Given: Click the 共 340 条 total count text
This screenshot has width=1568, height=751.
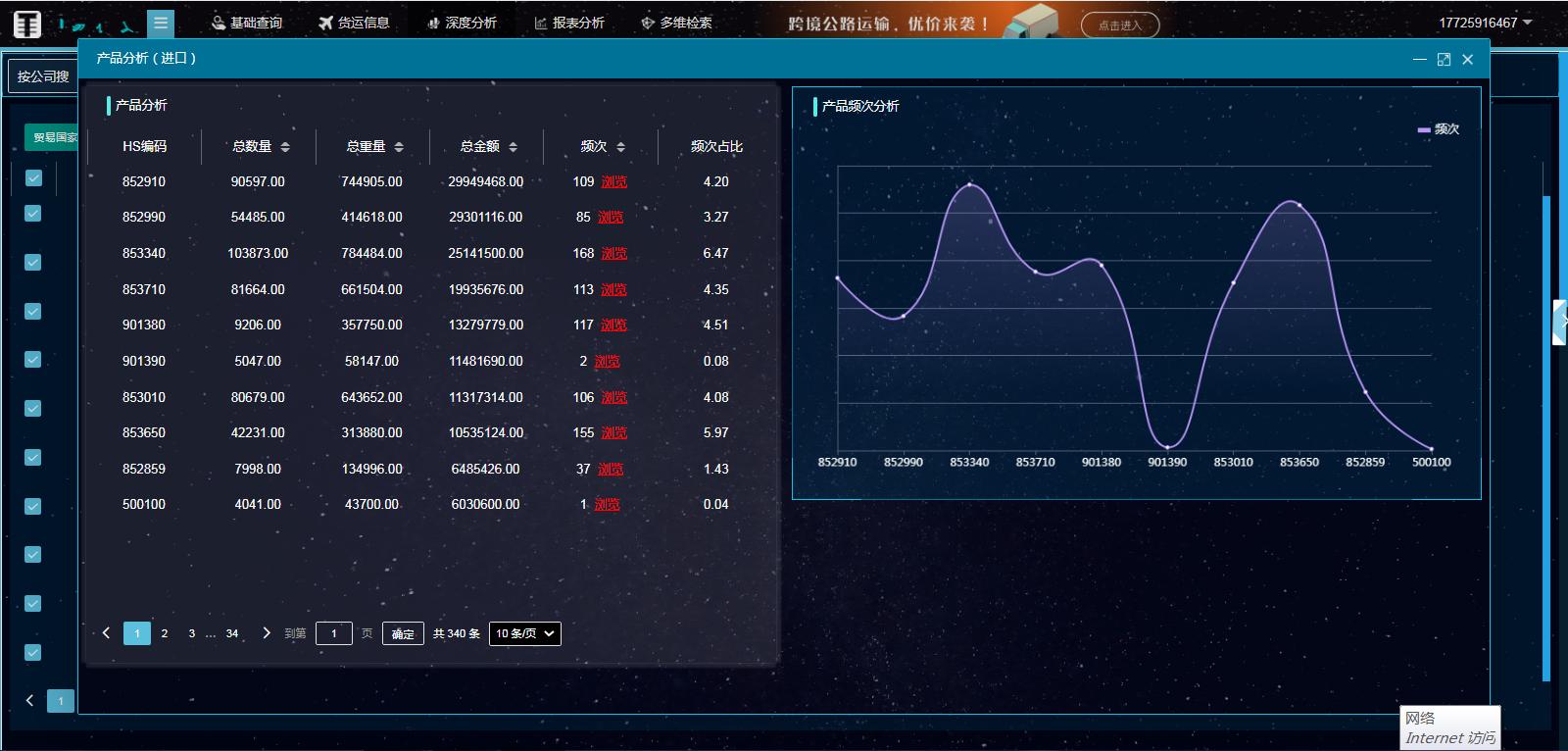Looking at the screenshot, I should click(x=457, y=634).
